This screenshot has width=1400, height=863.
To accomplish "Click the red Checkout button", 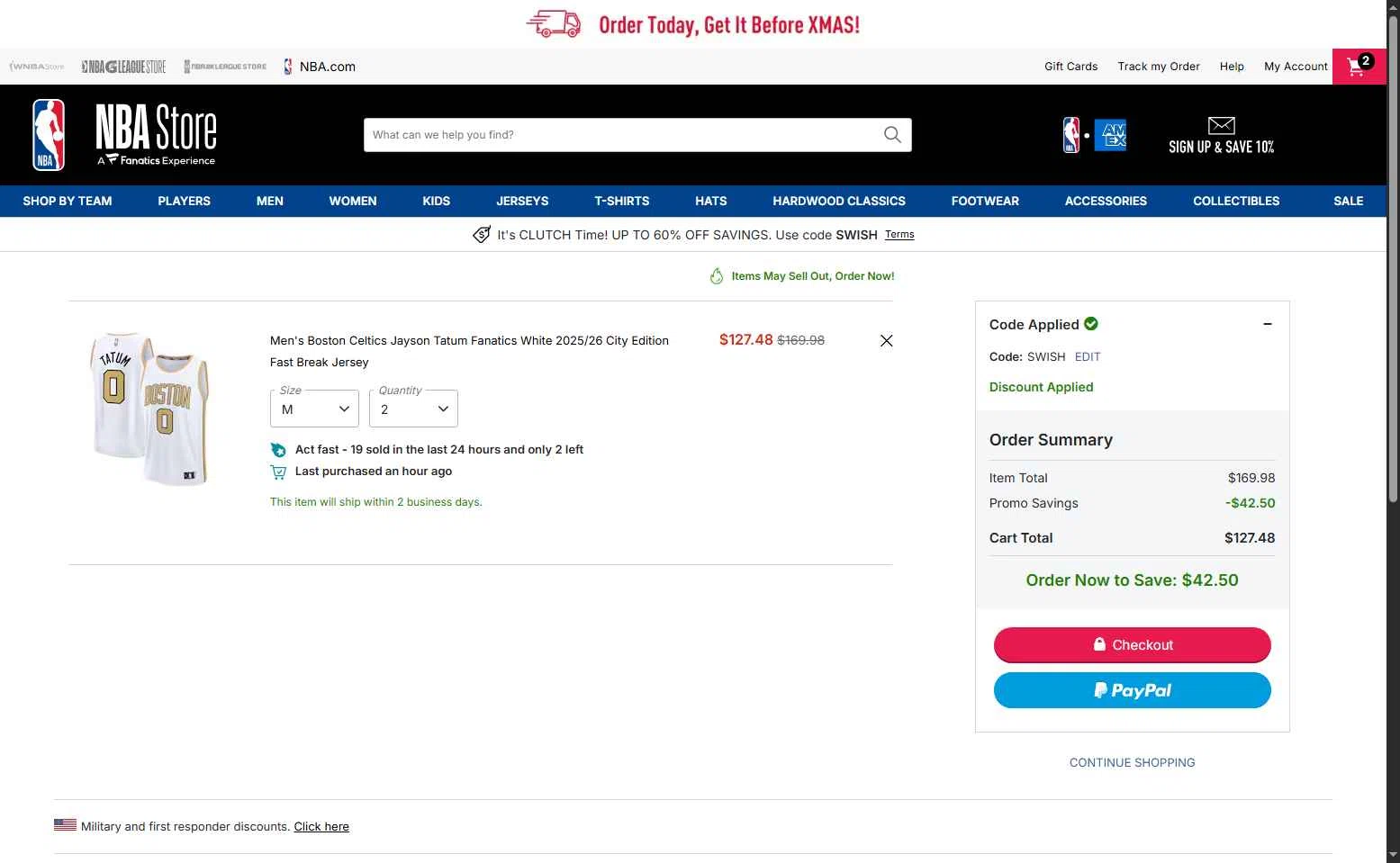I will point(1133,644).
